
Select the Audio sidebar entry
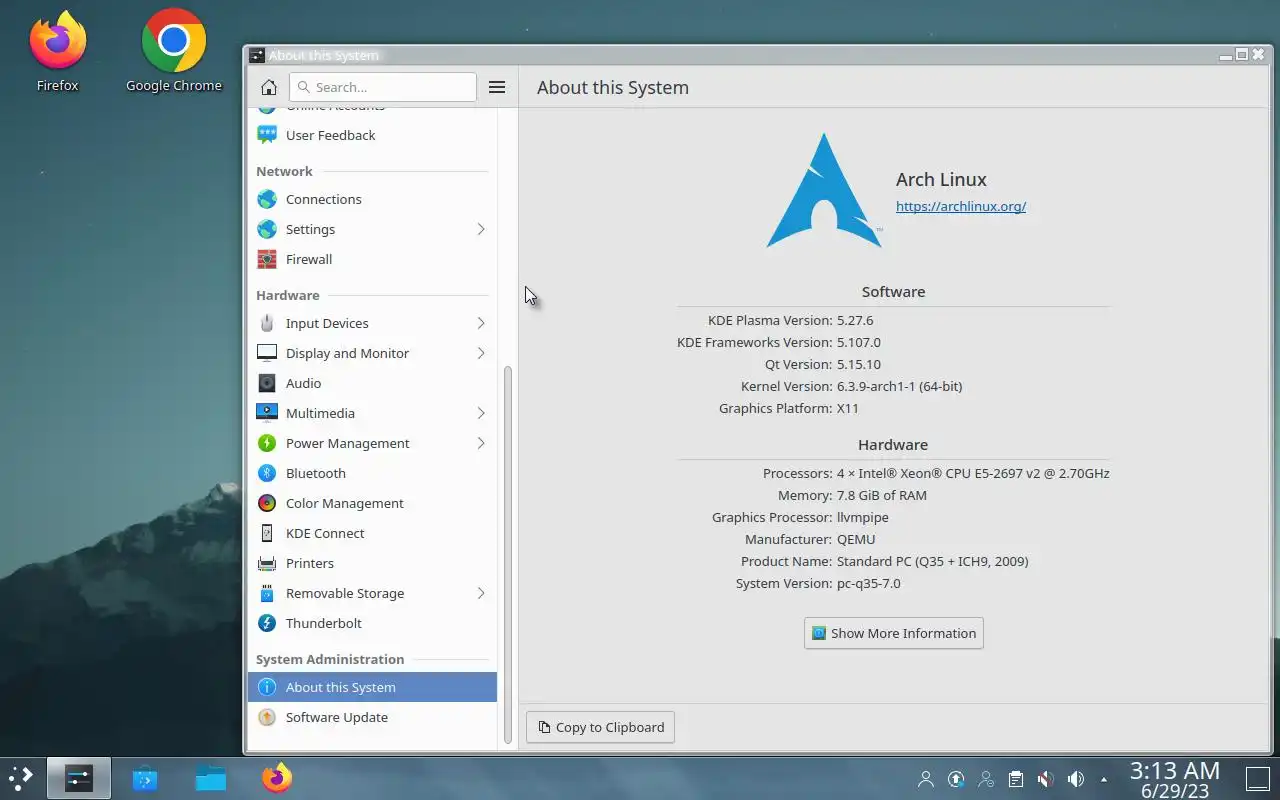372,383
